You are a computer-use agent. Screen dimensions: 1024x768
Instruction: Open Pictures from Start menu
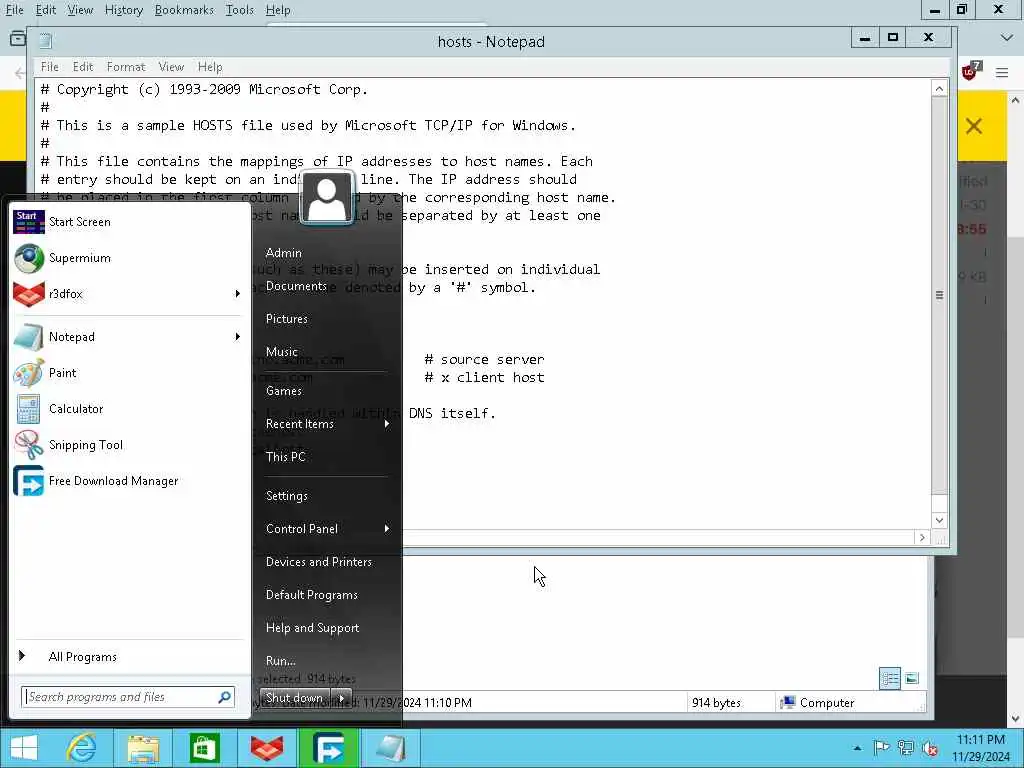tap(287, 319)
